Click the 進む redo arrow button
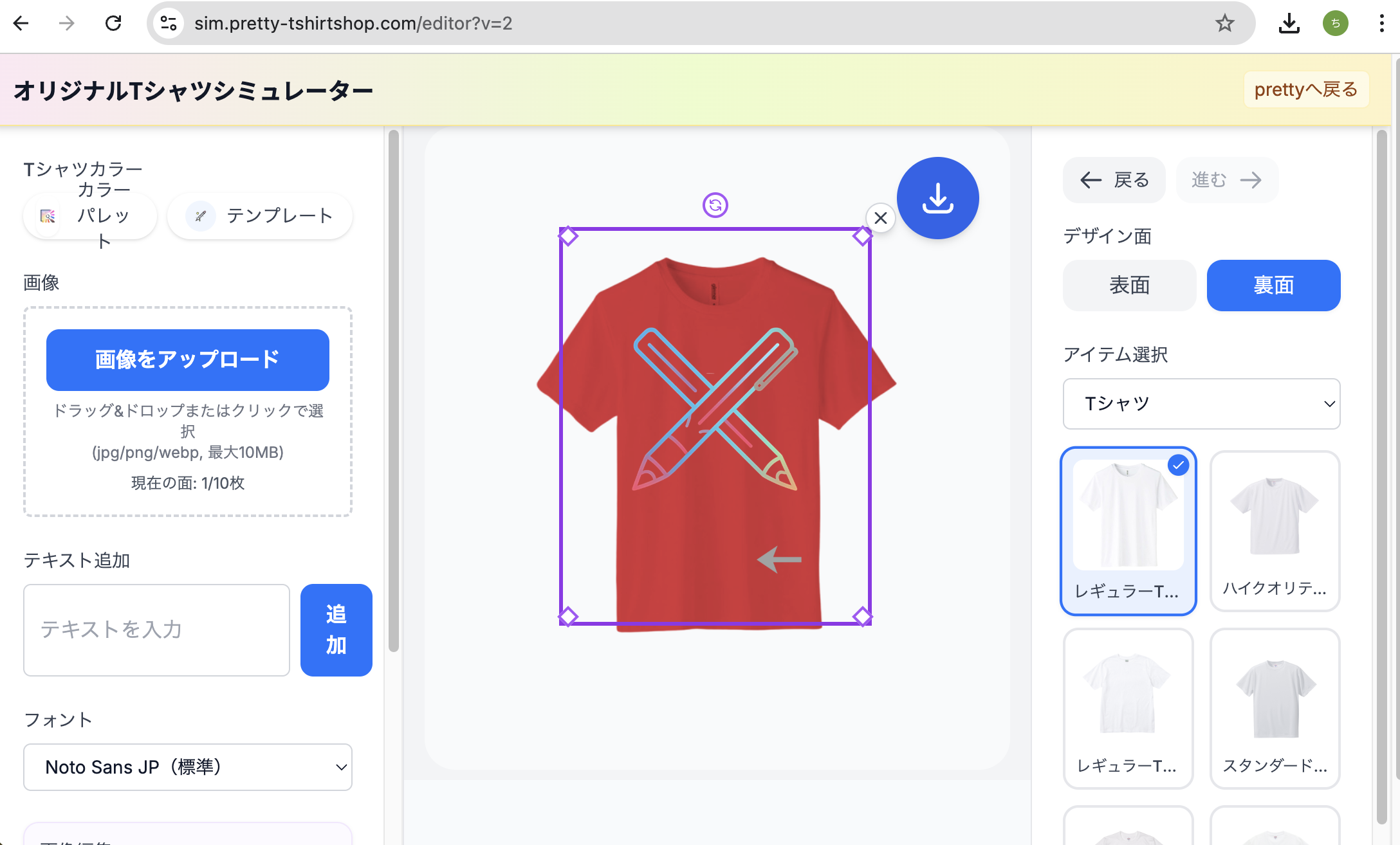The height and width of the screenshot is (845, 1400). pos(1226,180)
